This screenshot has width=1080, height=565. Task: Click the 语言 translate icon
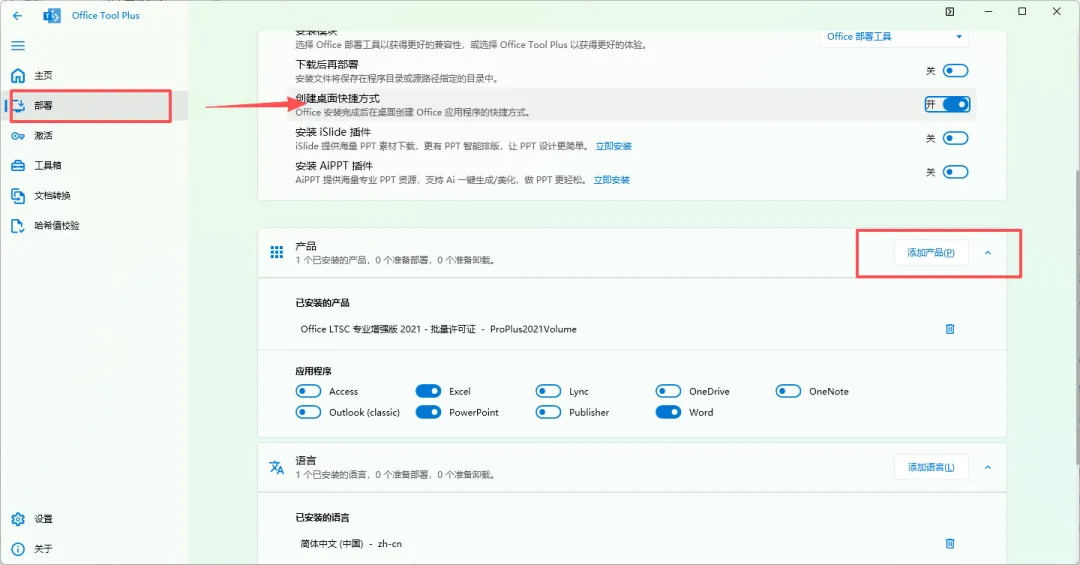[277, 467]
